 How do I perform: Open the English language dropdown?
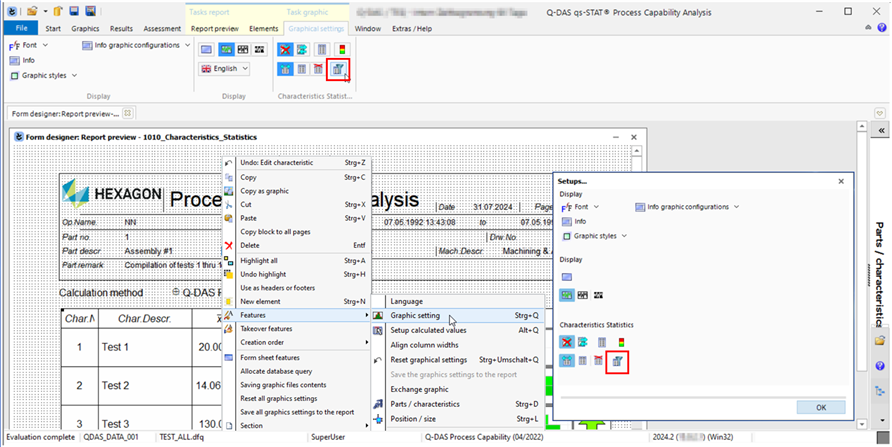click(x=225, y=68)
